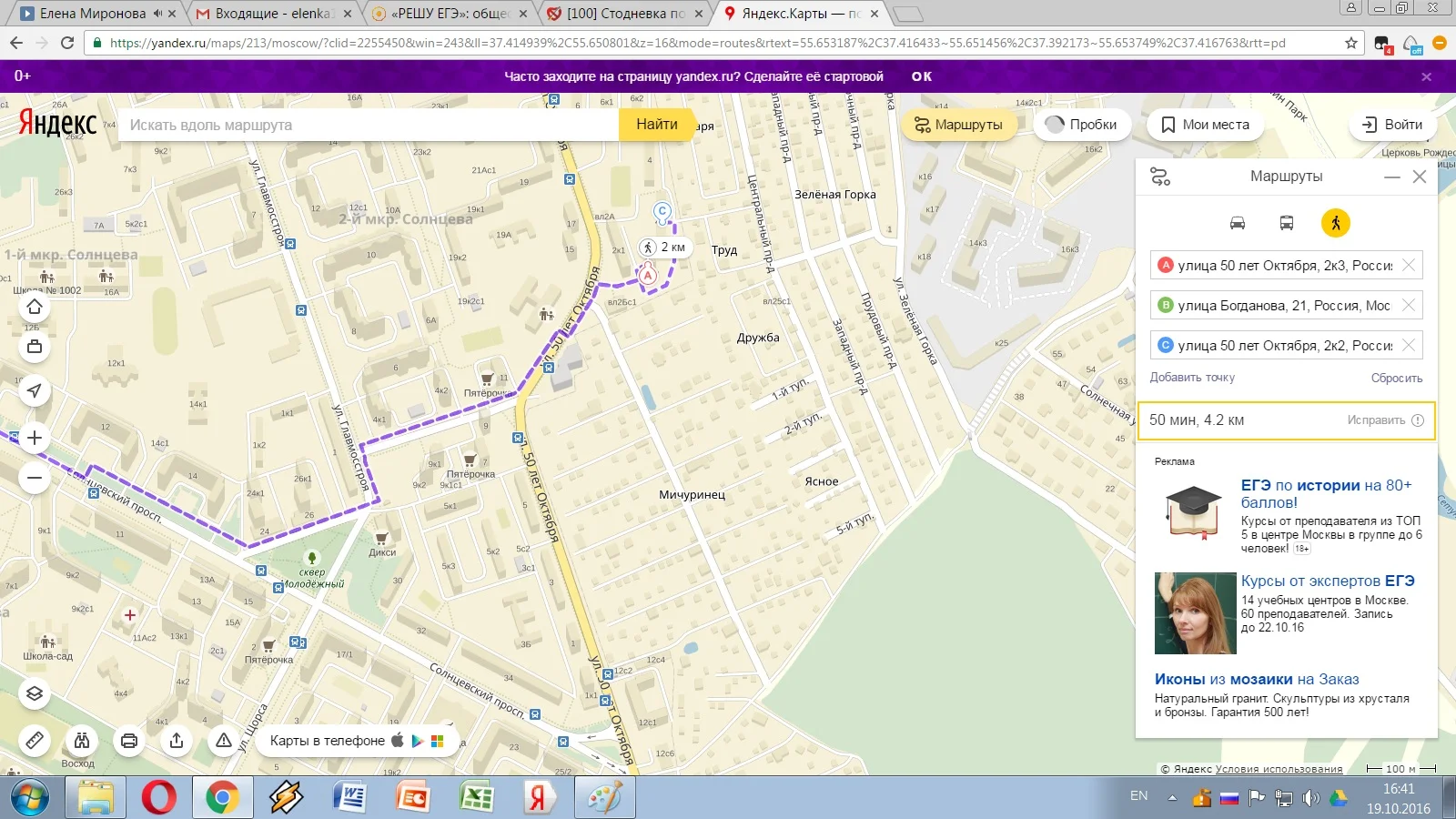The width and height of the screenshot is (1456, 819).
Task: Click the extension icon with blue off badge
Action: pyautogui.click(x=1412, y=44)
